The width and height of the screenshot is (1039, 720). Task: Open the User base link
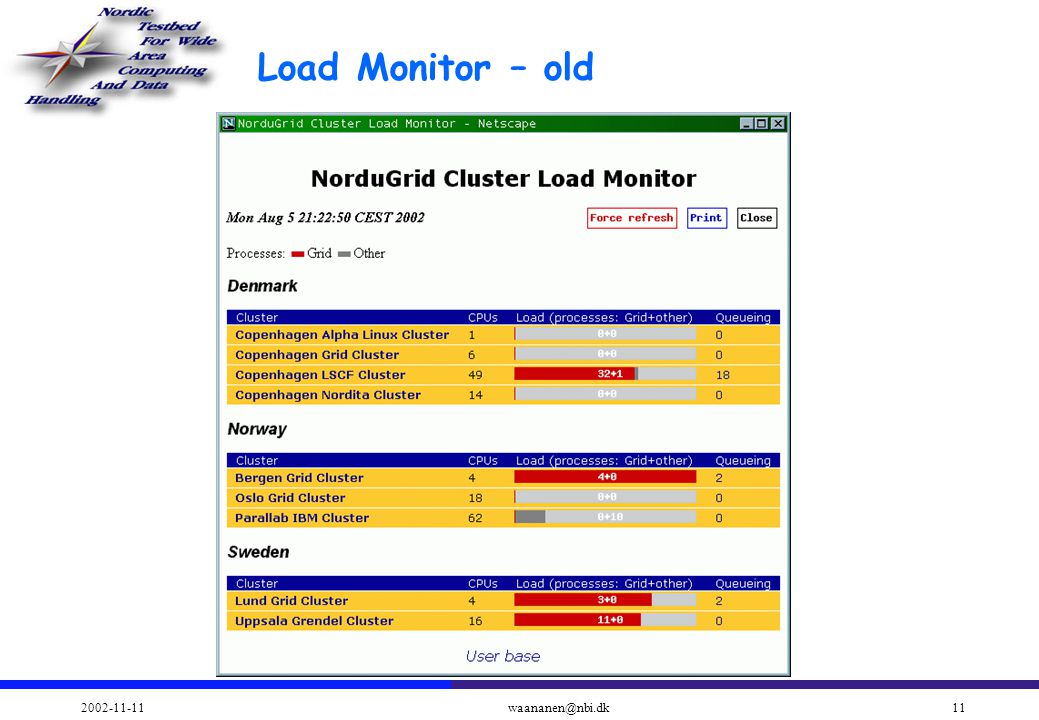click(503, 656)
